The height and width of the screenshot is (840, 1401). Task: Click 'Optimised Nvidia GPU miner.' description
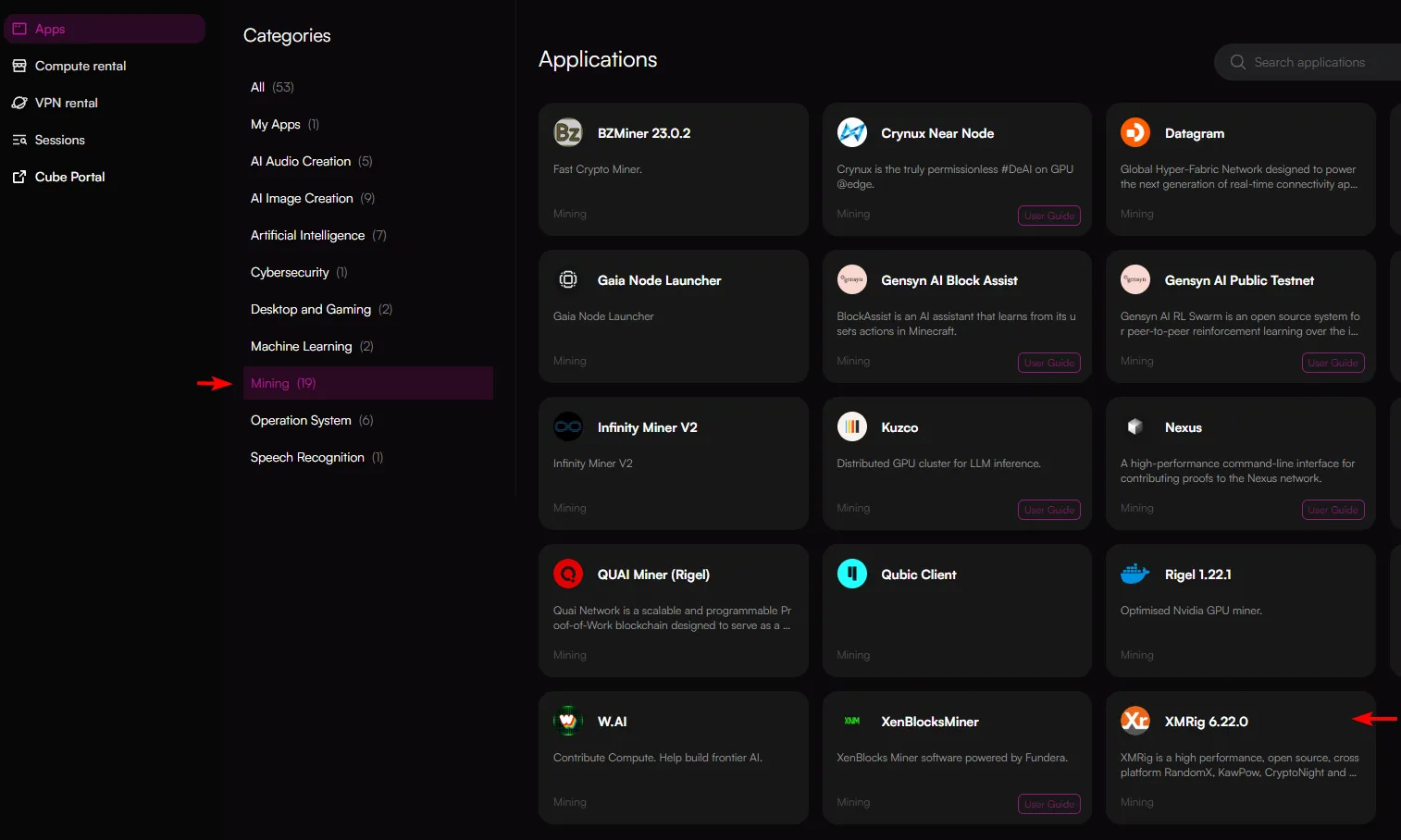[1191, 611]
